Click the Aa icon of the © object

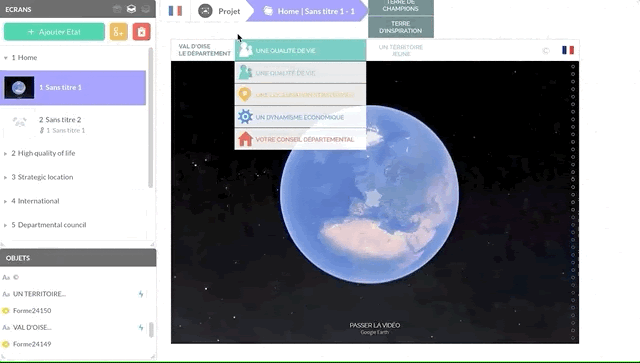pyautogui.click(x=6, y=277)
